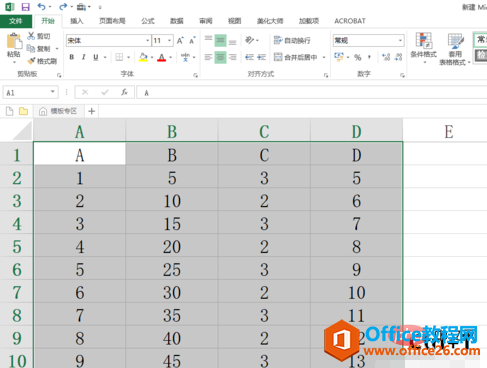Click the insert function fx icon
This screenshot has height=368, width=487.
[125, 92]
